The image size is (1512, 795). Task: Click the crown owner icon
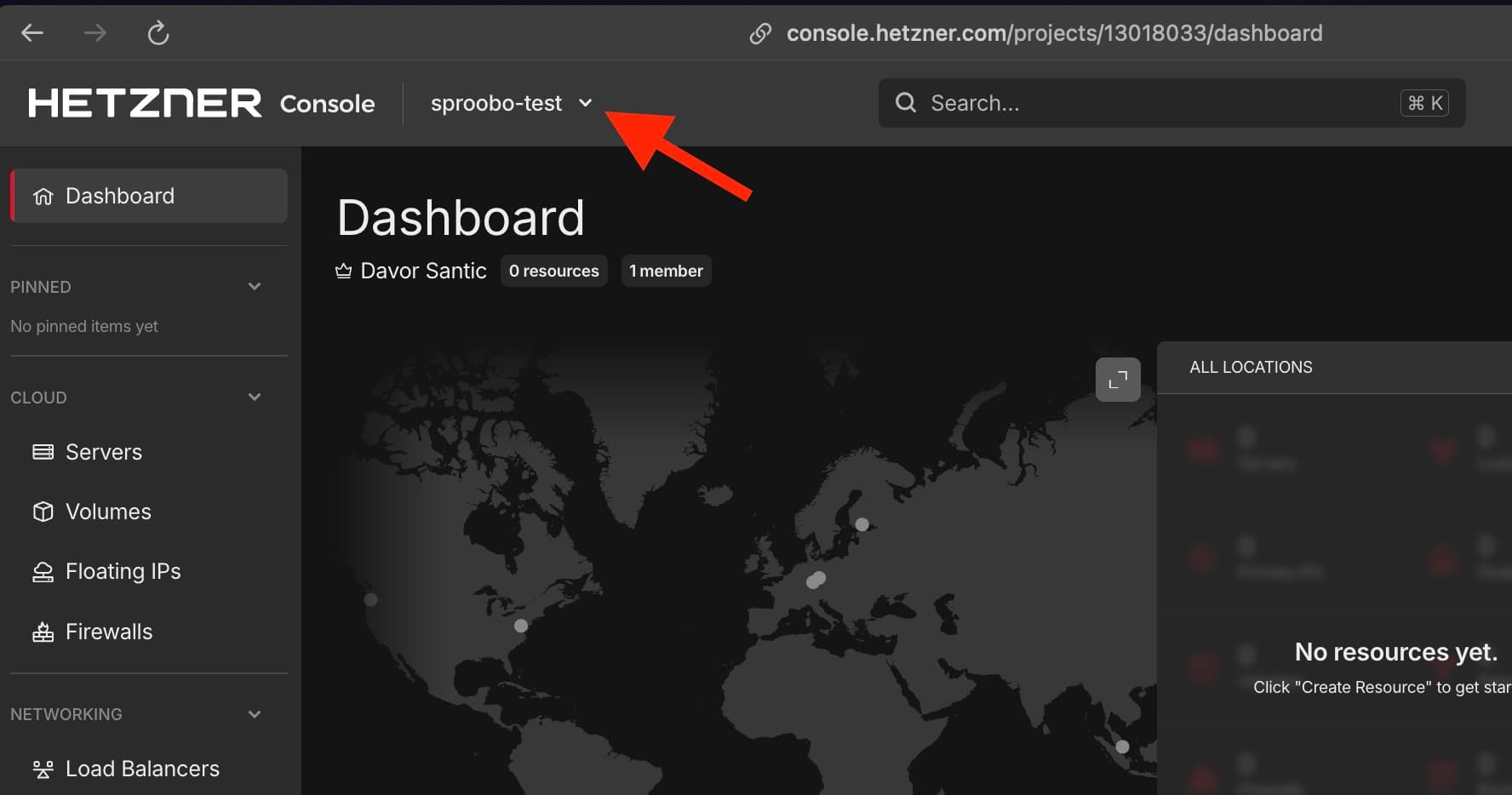pyautogui.click(x=343, y=271)
